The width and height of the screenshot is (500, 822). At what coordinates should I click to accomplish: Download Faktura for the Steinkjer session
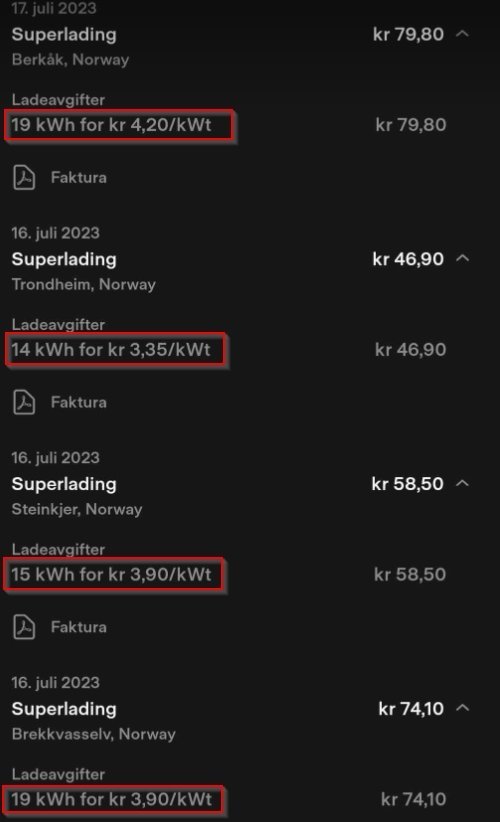pyautogui.click(x=79, y=628)
